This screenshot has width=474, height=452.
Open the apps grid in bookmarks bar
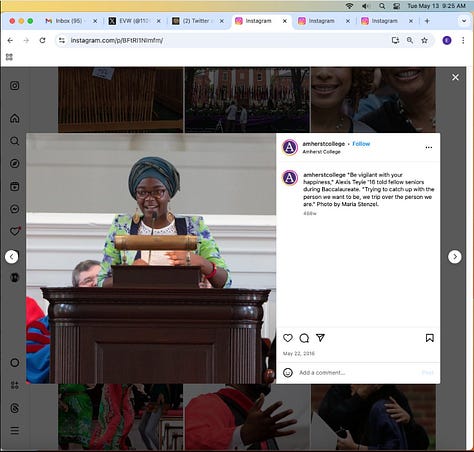[x=9, y=57]
